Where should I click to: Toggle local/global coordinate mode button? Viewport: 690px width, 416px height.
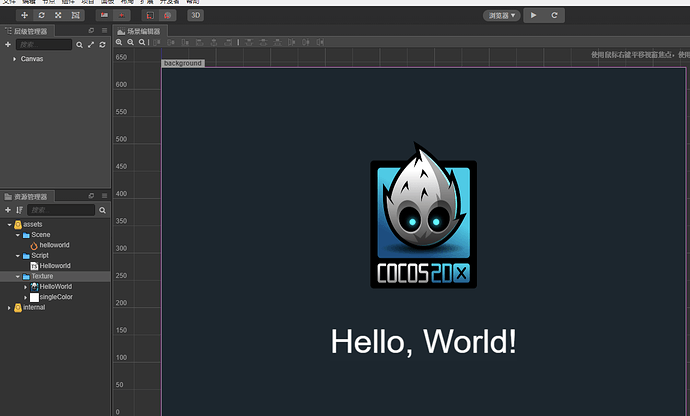point(121,15)
